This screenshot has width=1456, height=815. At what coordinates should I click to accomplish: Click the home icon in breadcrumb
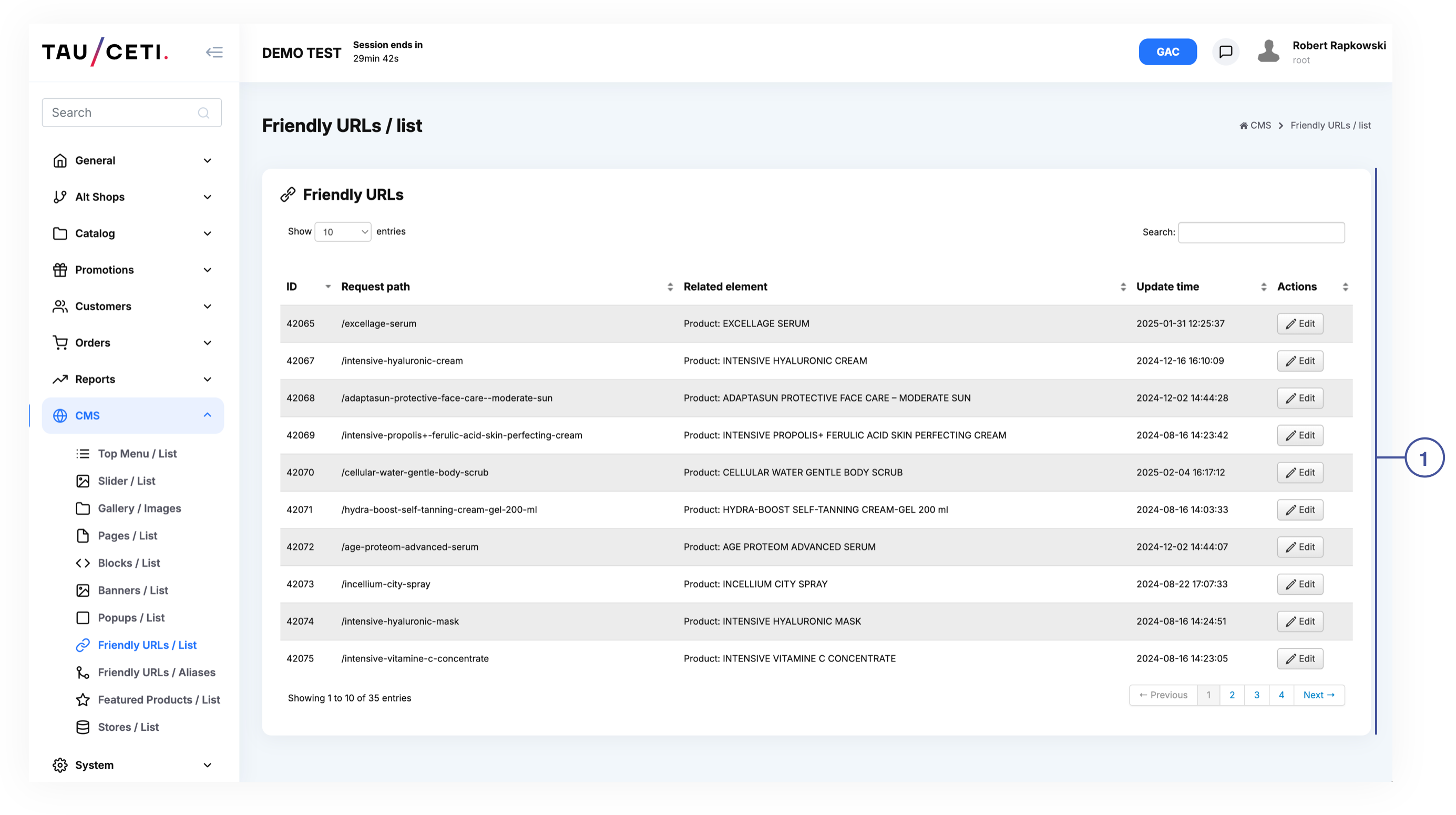coord(1244,126)
